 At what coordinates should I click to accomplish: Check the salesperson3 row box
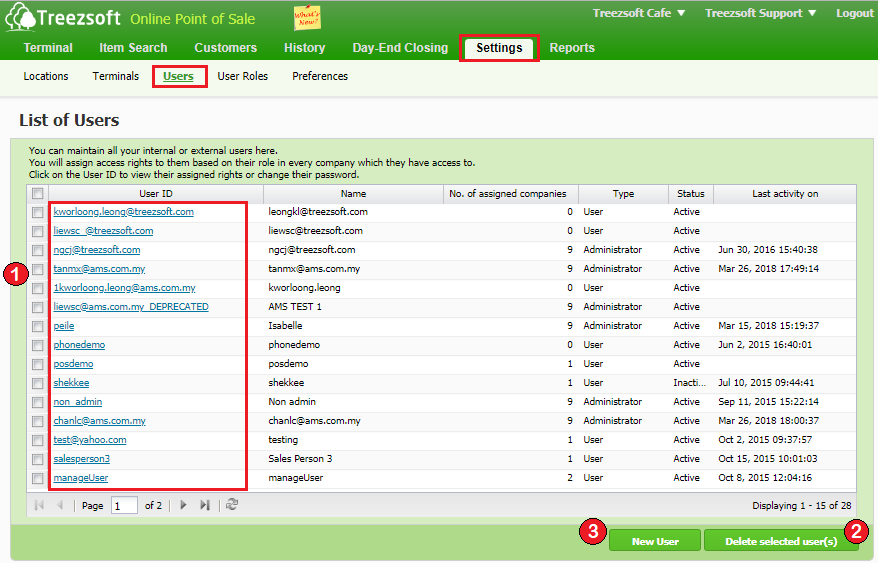pyautogui.click(x=38, y=459)
